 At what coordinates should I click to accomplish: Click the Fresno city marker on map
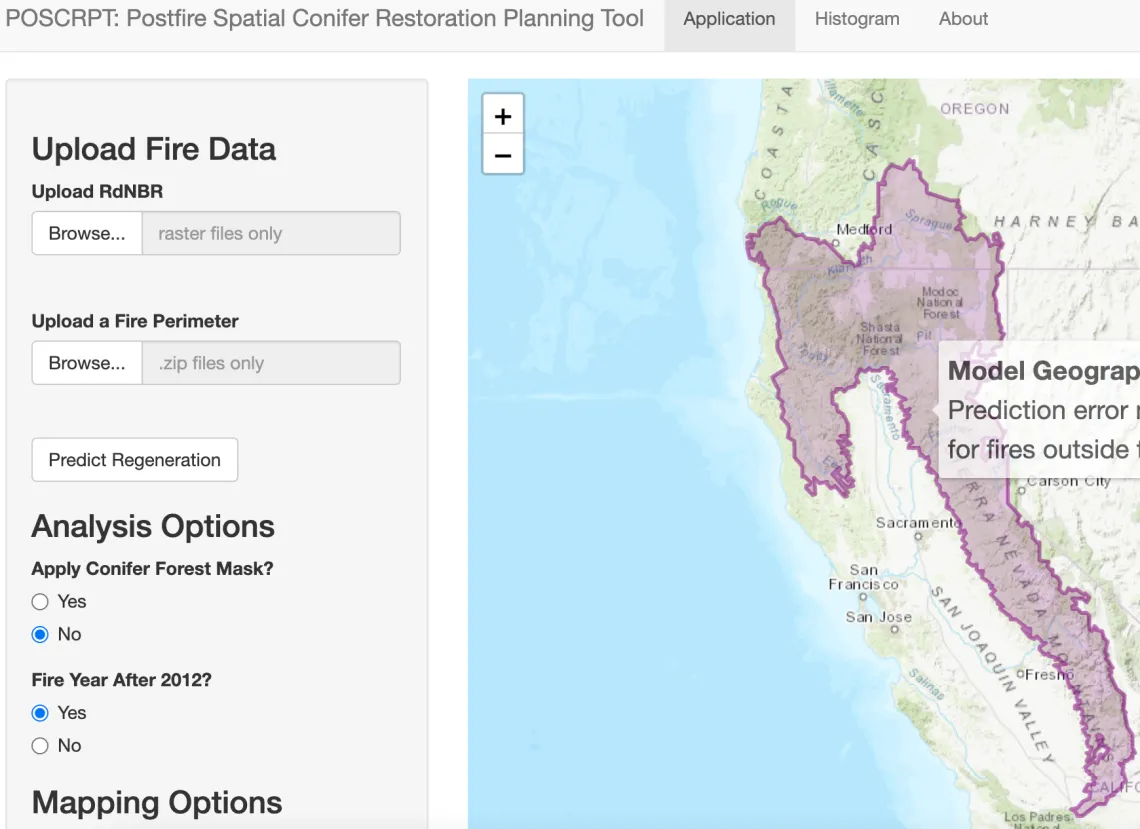[1020, 674]
